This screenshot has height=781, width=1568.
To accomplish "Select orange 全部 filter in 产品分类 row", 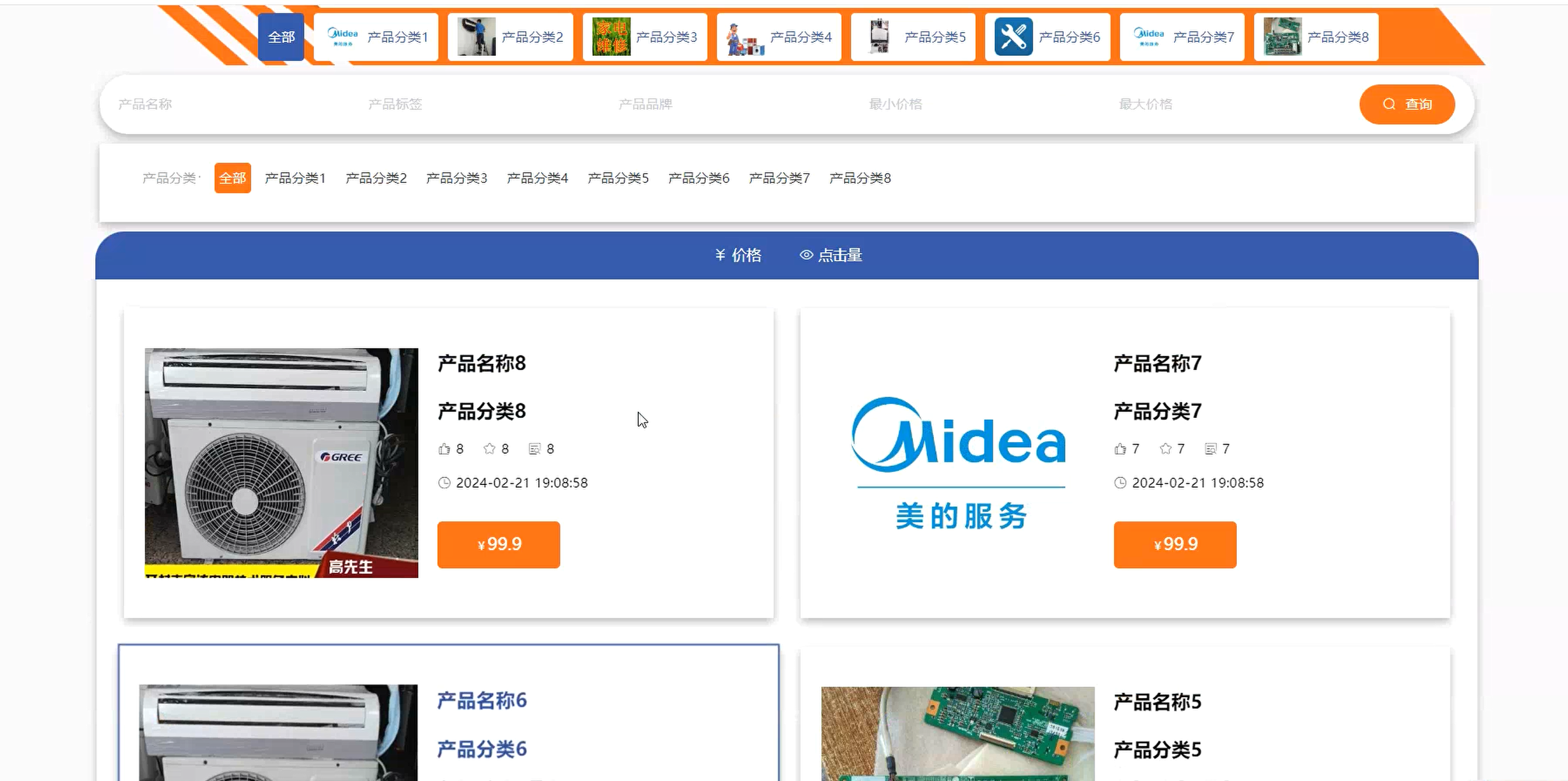I will 233,178.
